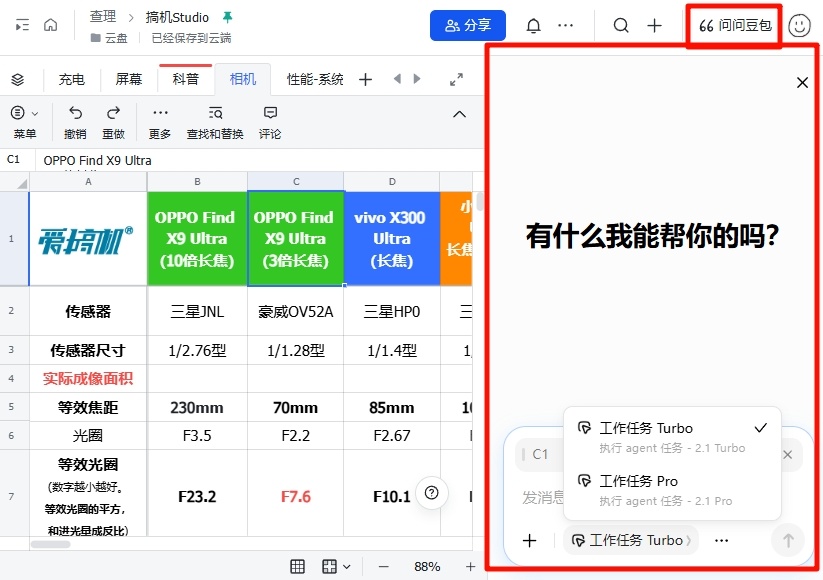Open notifications bell

click(x=533, y=25)
